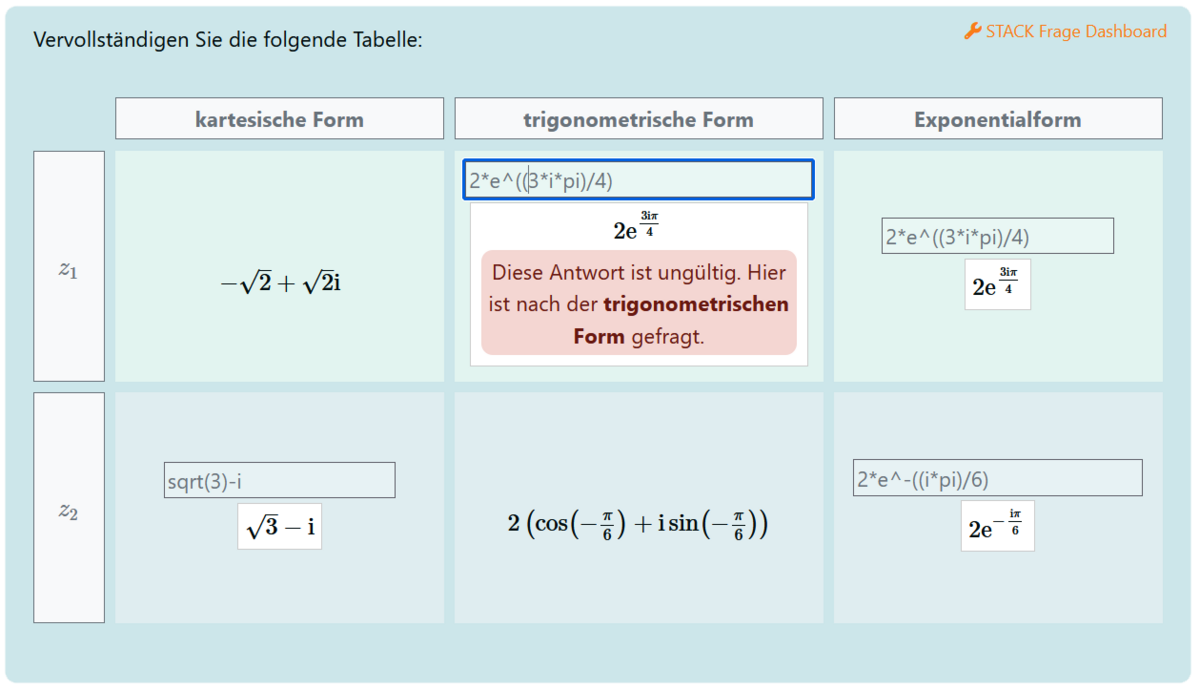The height and width of the screenshot is (690, 1200).
Task: Click the rendered √3 − i preview box
Action: (279, 526)
